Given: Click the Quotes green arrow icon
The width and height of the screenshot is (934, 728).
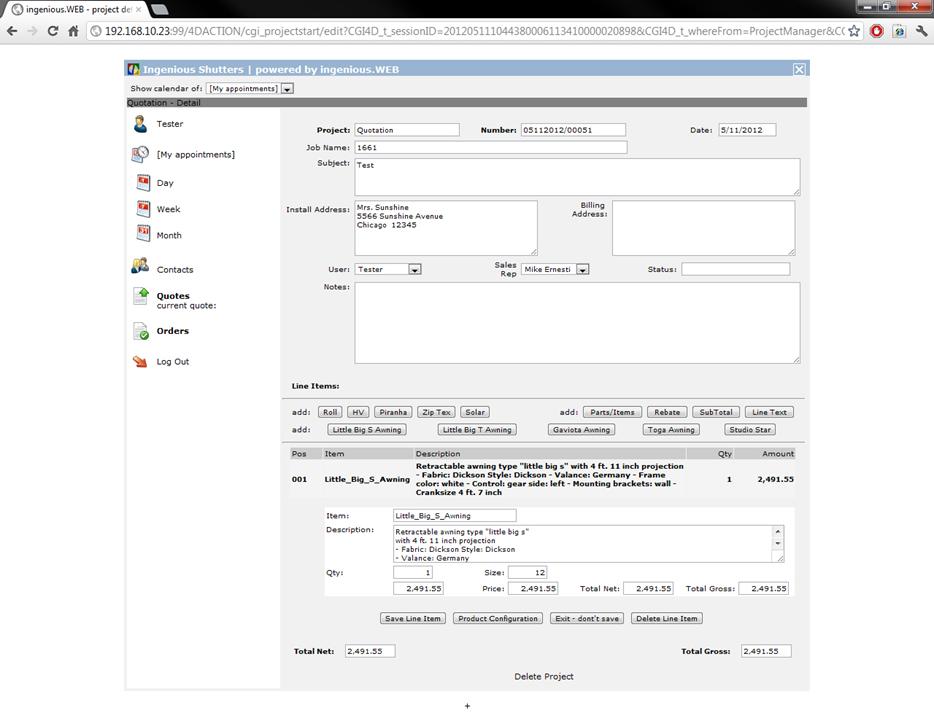Looking at the screenshot, I should [141, 296].
